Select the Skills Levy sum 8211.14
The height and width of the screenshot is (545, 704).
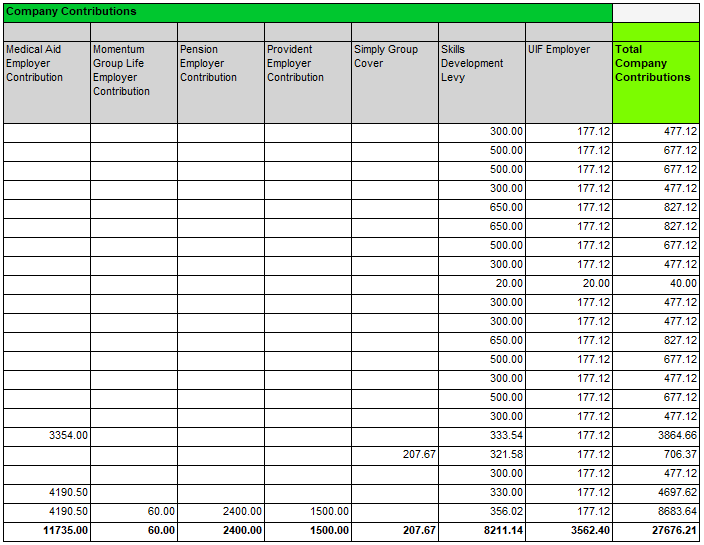[x=482, y=531]
